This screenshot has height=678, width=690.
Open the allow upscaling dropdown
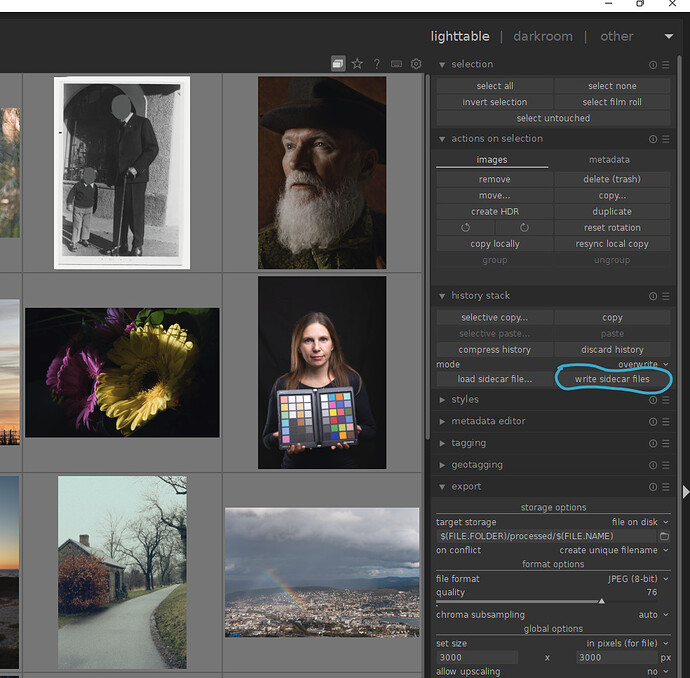[655, 671]
